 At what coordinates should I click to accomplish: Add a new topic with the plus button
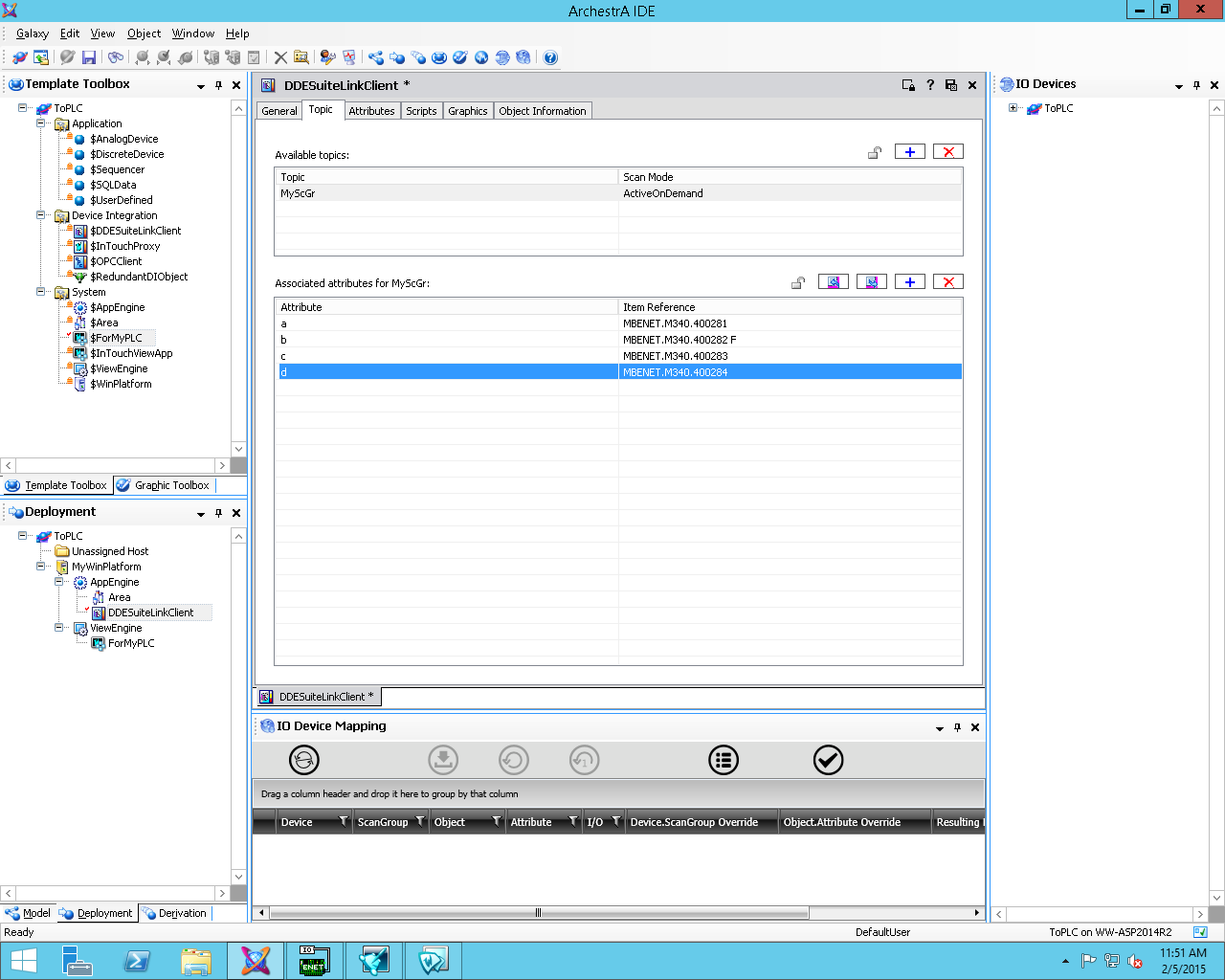(x=909, y=152)
